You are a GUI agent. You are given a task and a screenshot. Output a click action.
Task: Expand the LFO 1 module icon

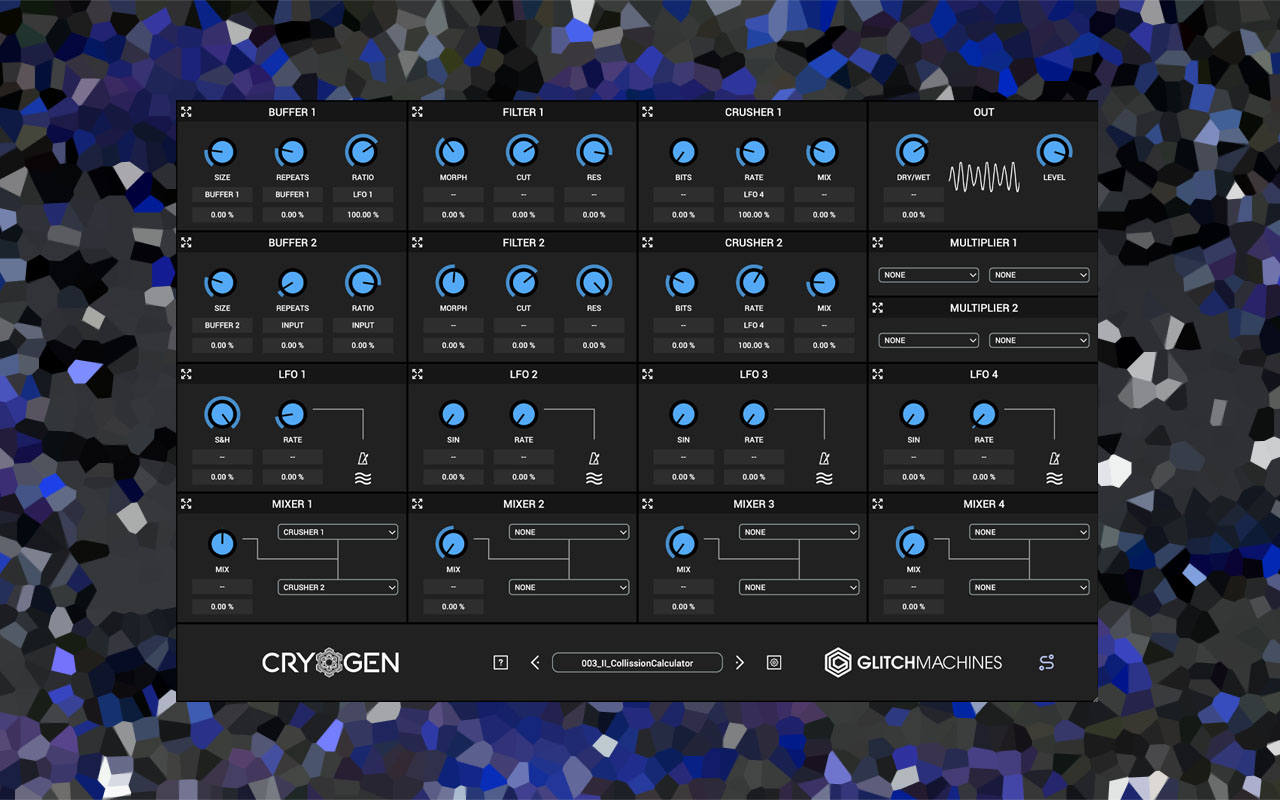[x=187, y=374]
